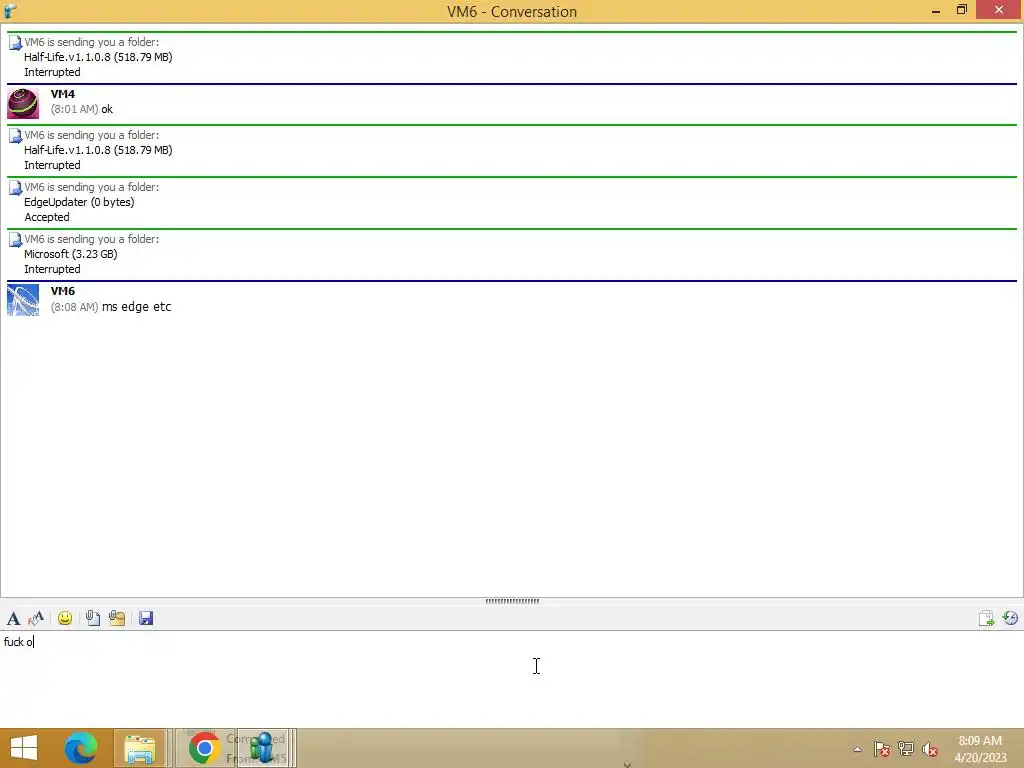The height and width of the screenshot is (768, 1024).
Task: Click the VM4 sender name
Action: coord(63,94)
